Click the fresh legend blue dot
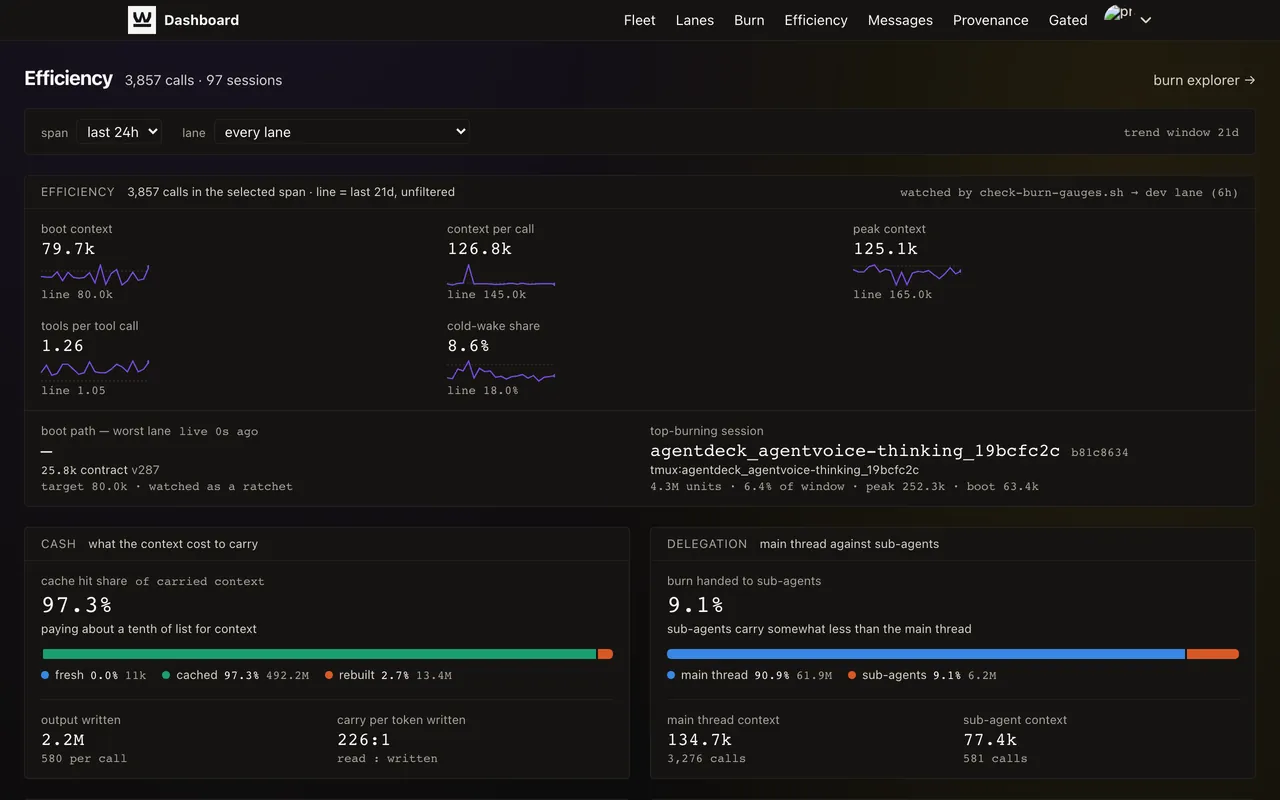The image size is (1280, 800). point(45,675)
